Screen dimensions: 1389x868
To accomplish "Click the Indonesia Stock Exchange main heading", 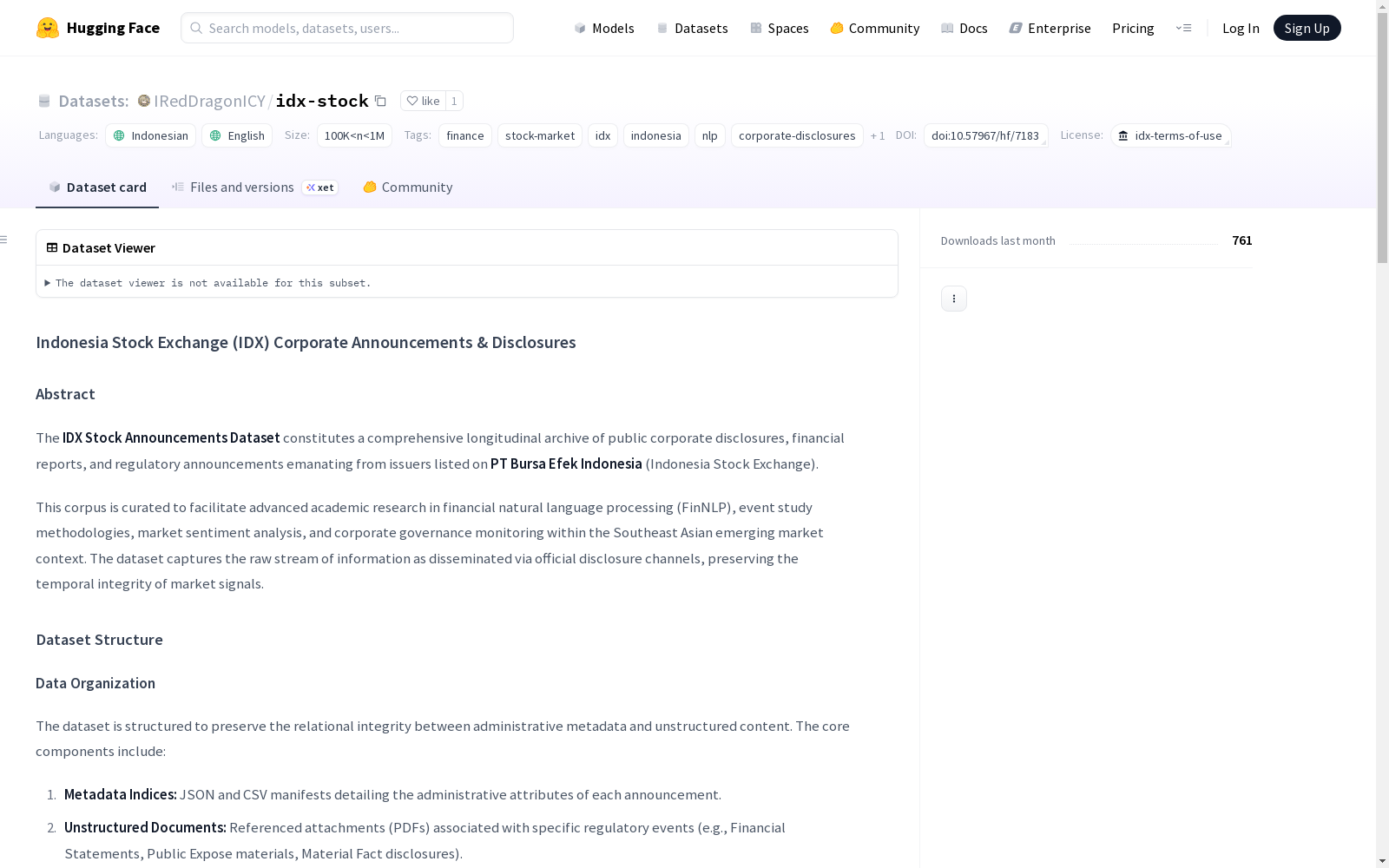I will coord(306,342).
